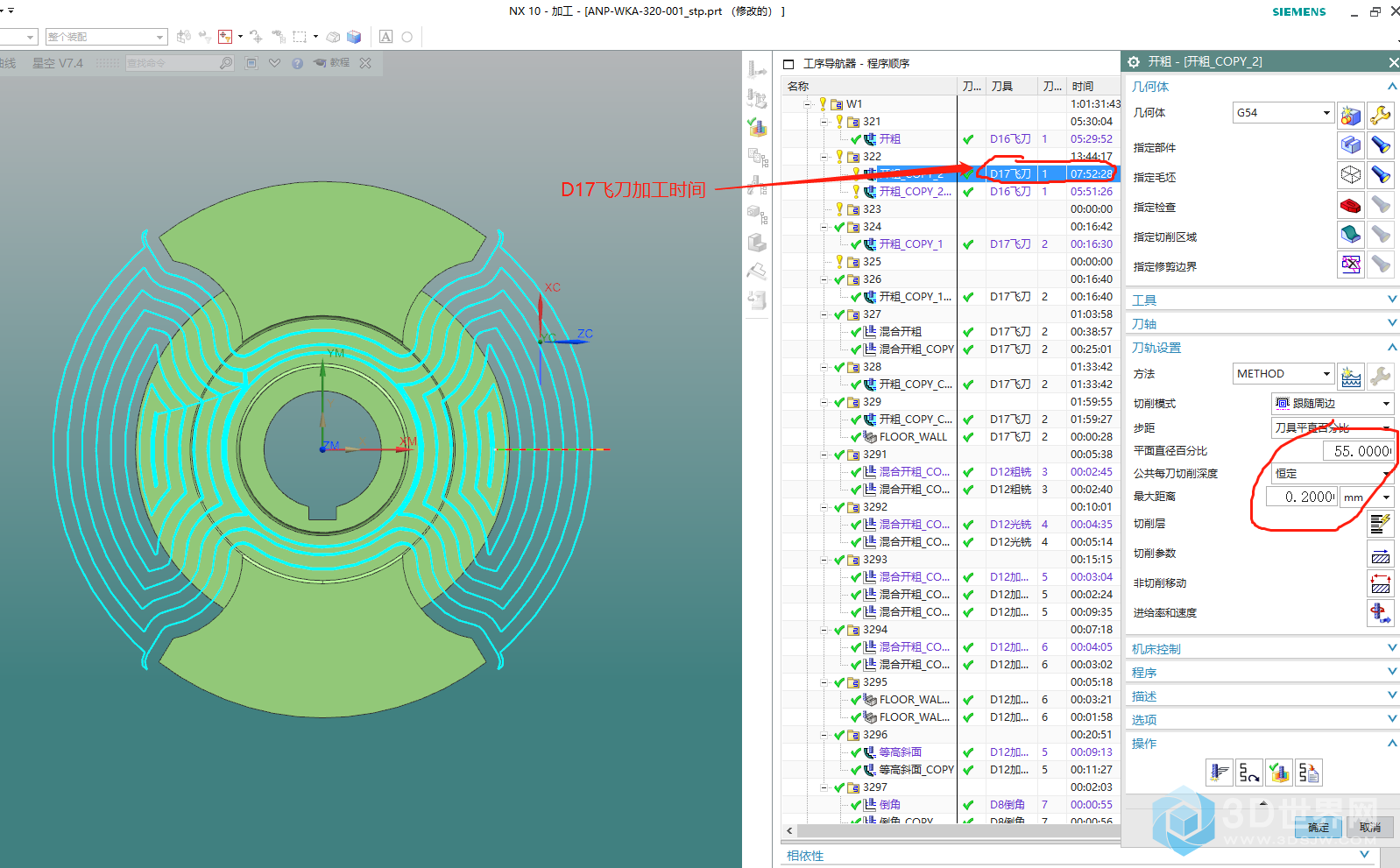This screenshot has height=868, width=1400.
Task: Click the select blank (指定毛坯) icon
Action: [1351, 174]
